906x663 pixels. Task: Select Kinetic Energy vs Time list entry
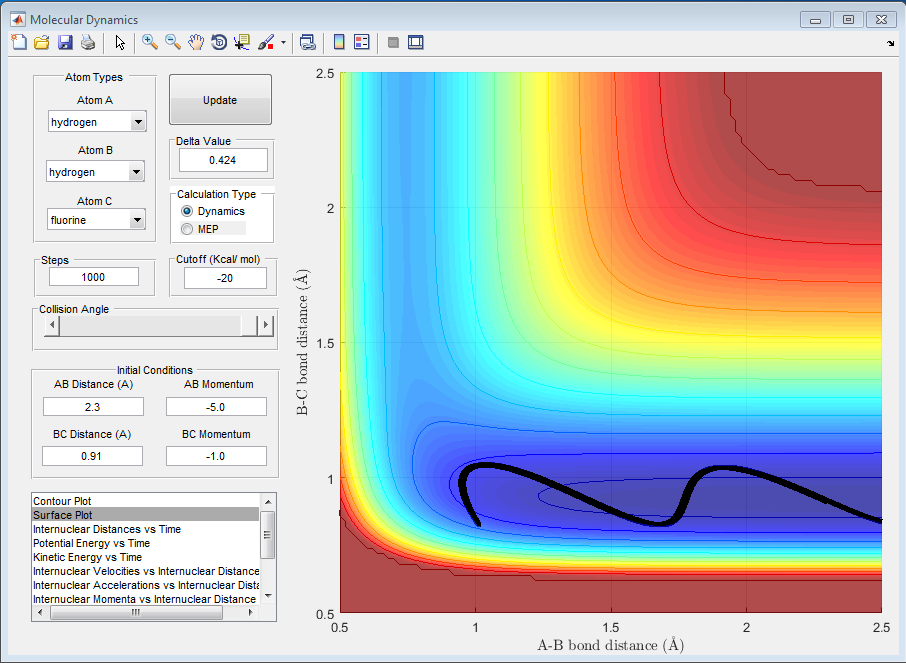pos(88,557)
